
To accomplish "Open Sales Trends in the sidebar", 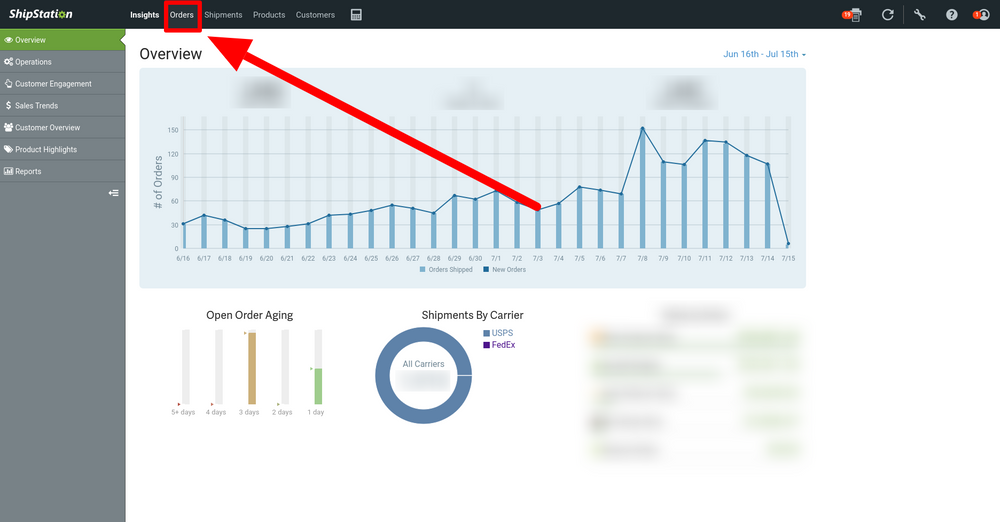I will click(x=62, y=105).
